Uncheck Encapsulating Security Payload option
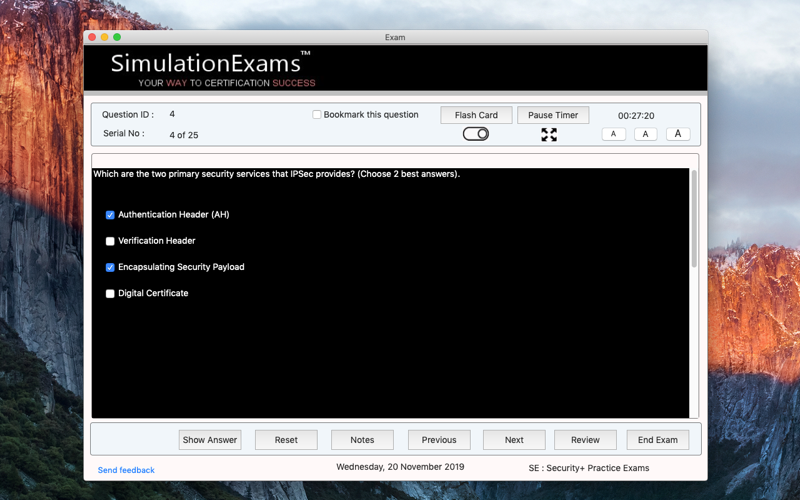The width and height of the screenshot is (800, 500). 110,267
